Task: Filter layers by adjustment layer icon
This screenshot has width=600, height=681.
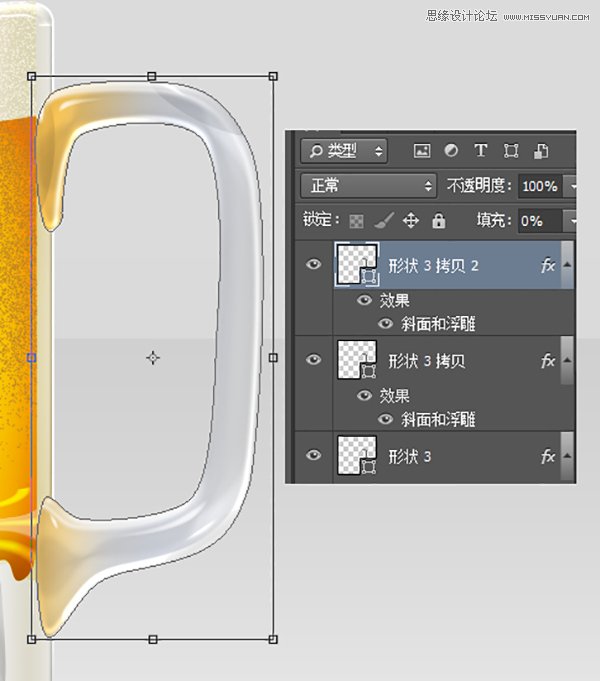Action: (451, 151)
